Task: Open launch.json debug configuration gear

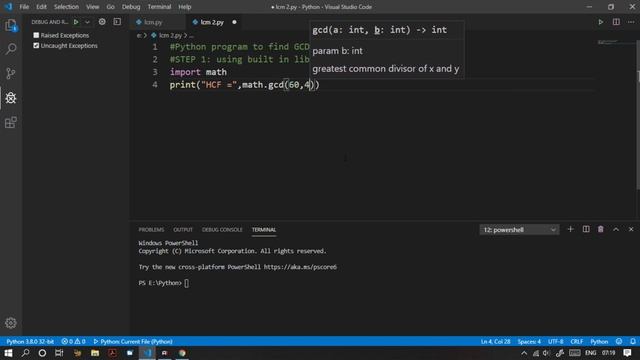Action: (x=102, y=22)
